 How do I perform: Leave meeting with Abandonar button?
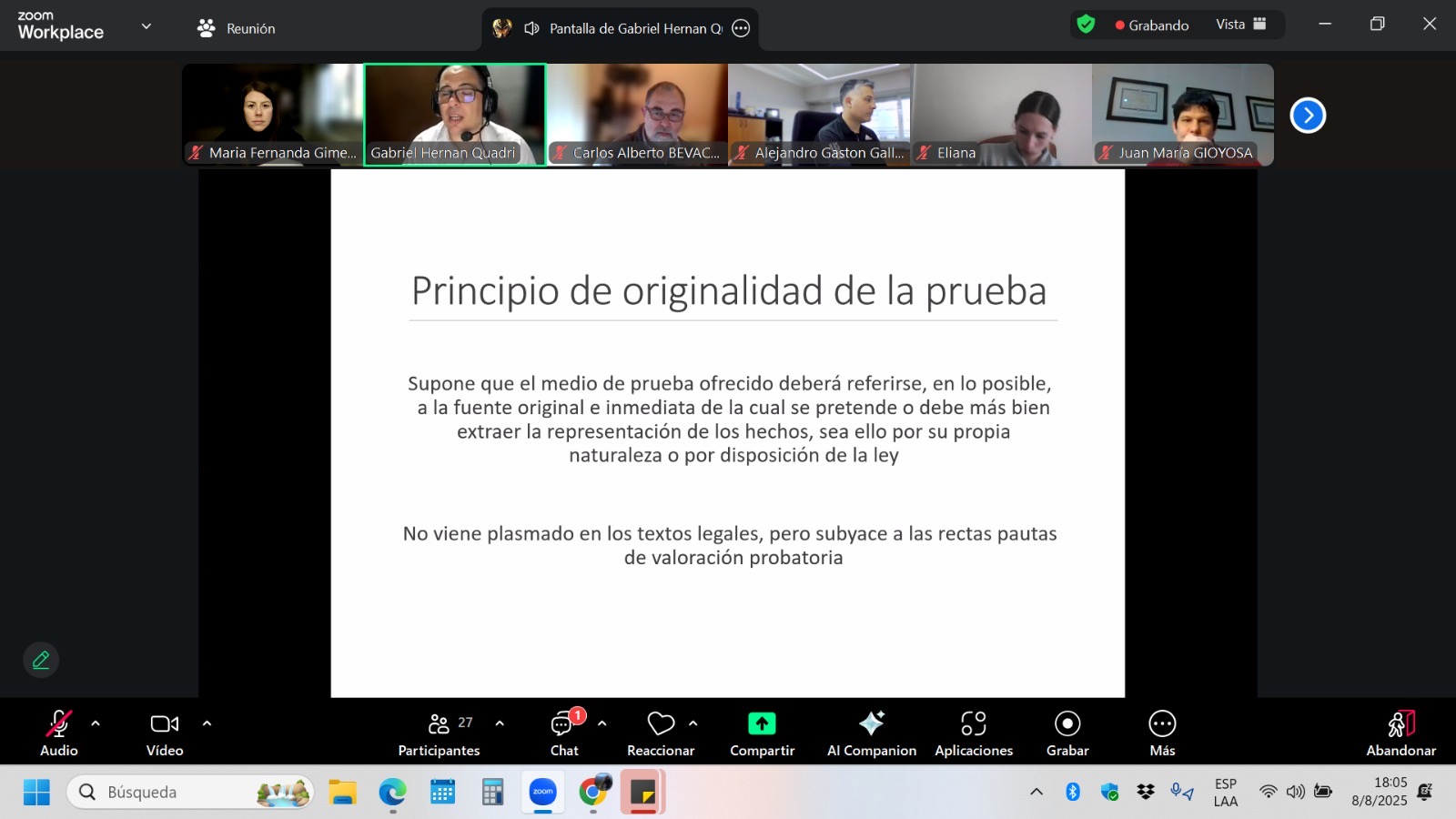(1400, 733)
